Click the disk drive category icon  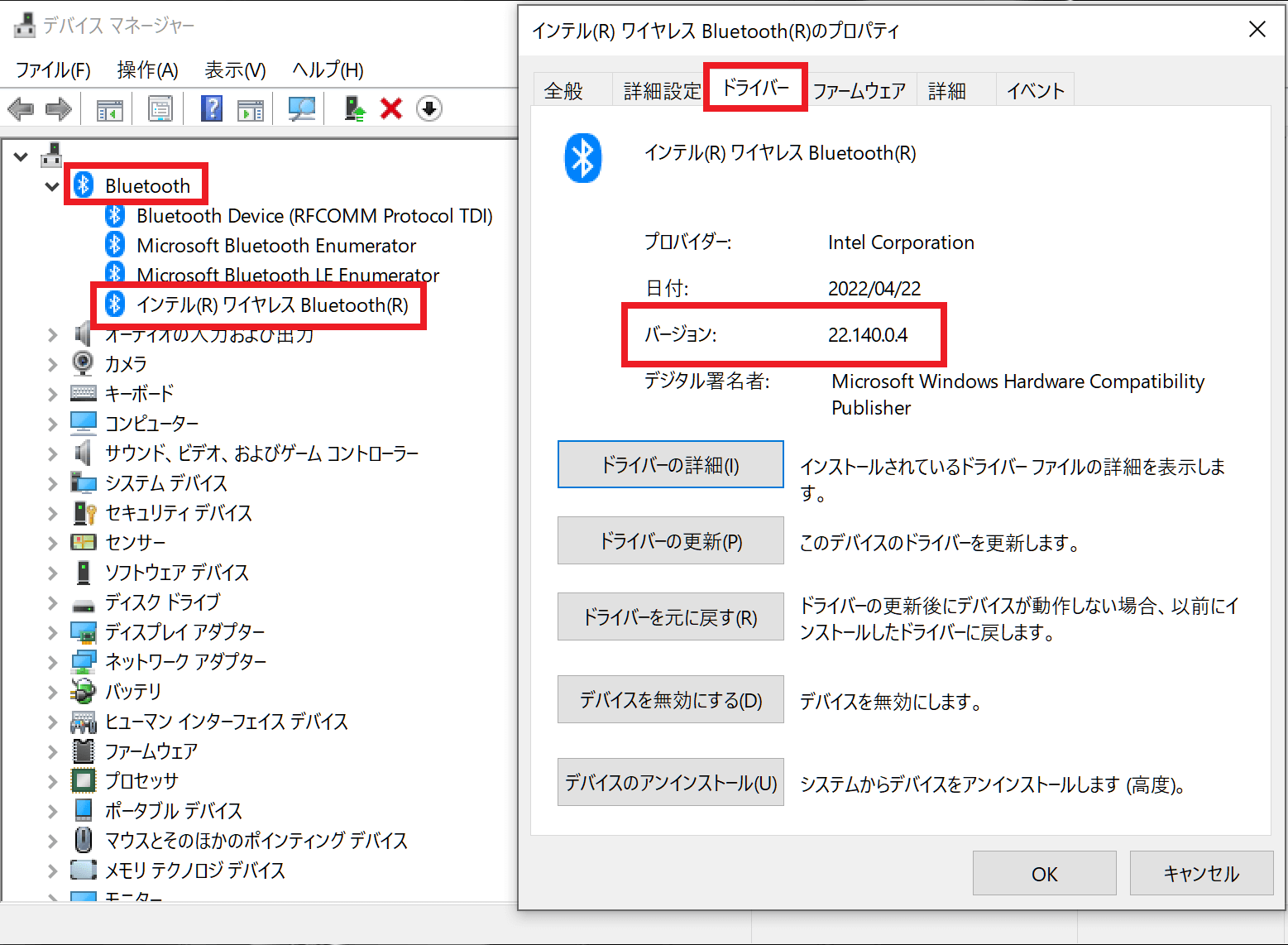tap(84, 604)
